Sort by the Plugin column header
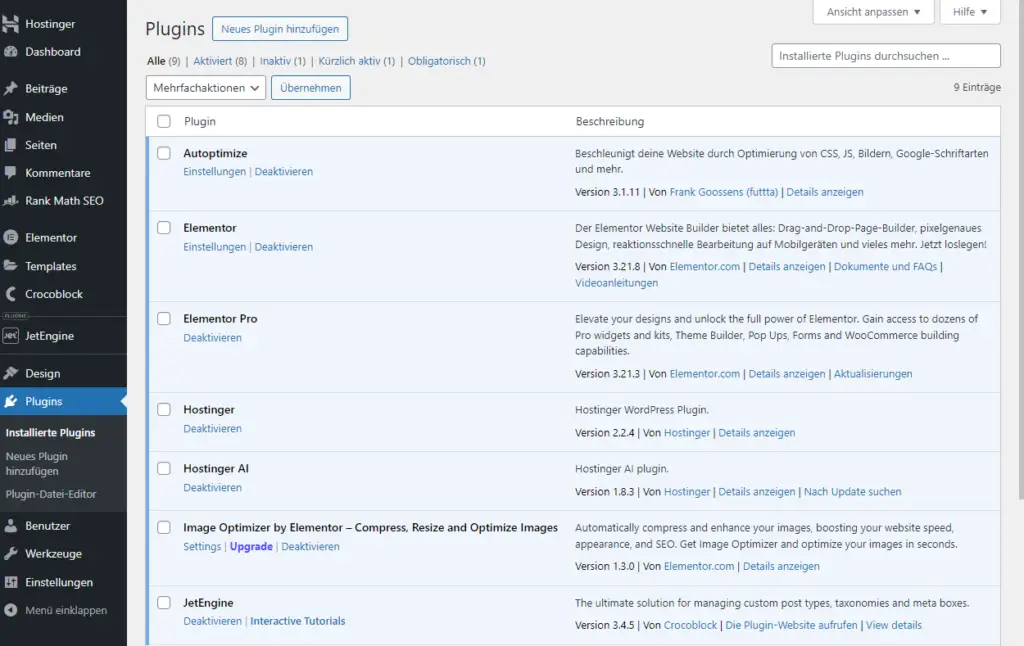 (200, 121)
